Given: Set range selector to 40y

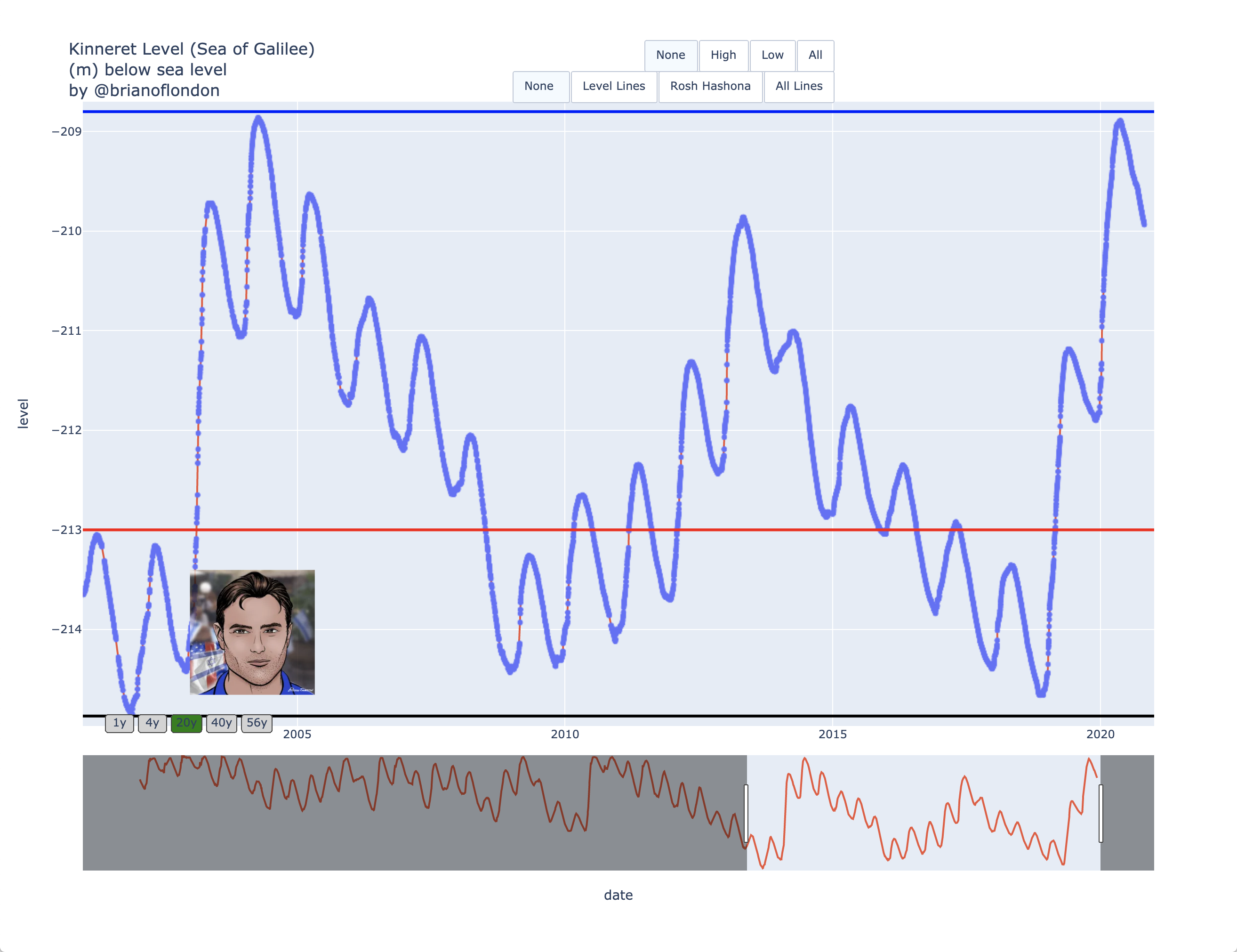Looking at the screenshot, I should (x=221, y=723).
